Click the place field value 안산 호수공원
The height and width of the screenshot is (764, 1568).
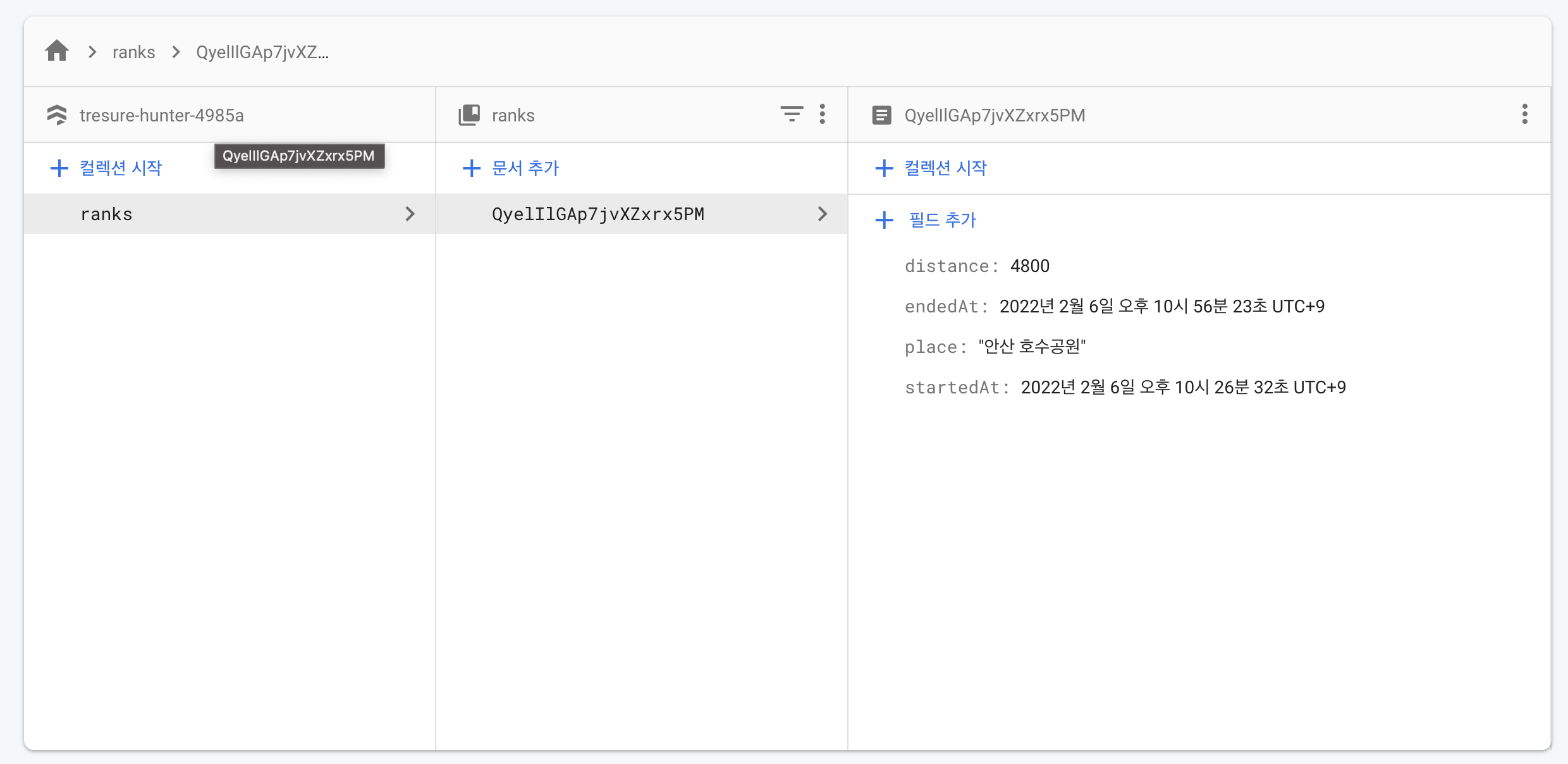(x=1032, y=347)
